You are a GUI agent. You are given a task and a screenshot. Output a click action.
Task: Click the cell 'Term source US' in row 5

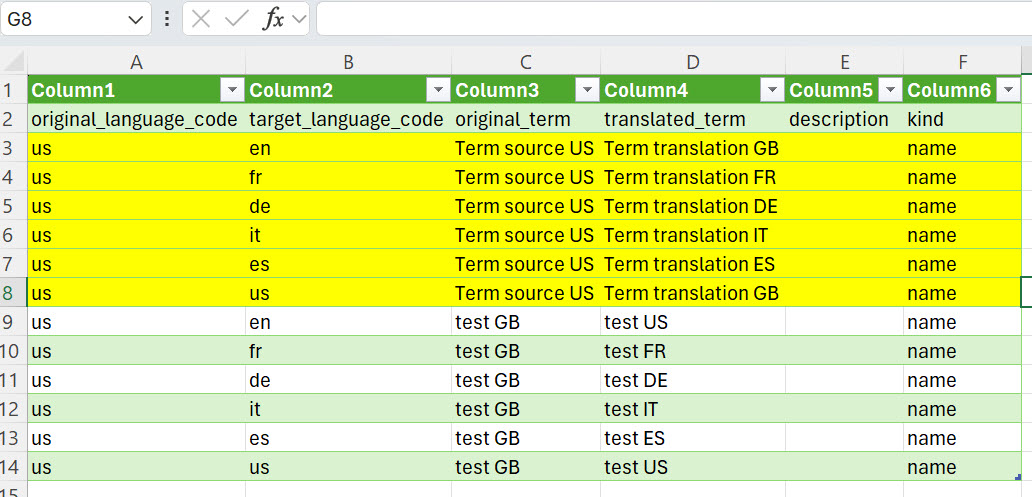coord(525,206)
